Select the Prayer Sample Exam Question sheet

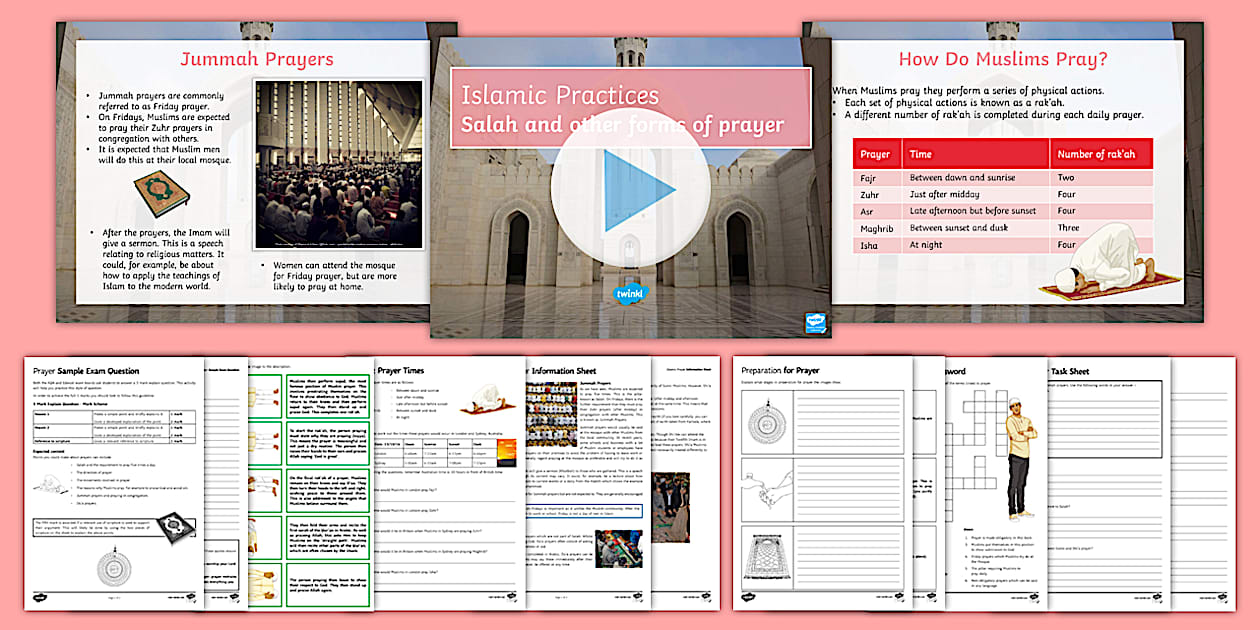pyautogui.click(x=115, y=480)
